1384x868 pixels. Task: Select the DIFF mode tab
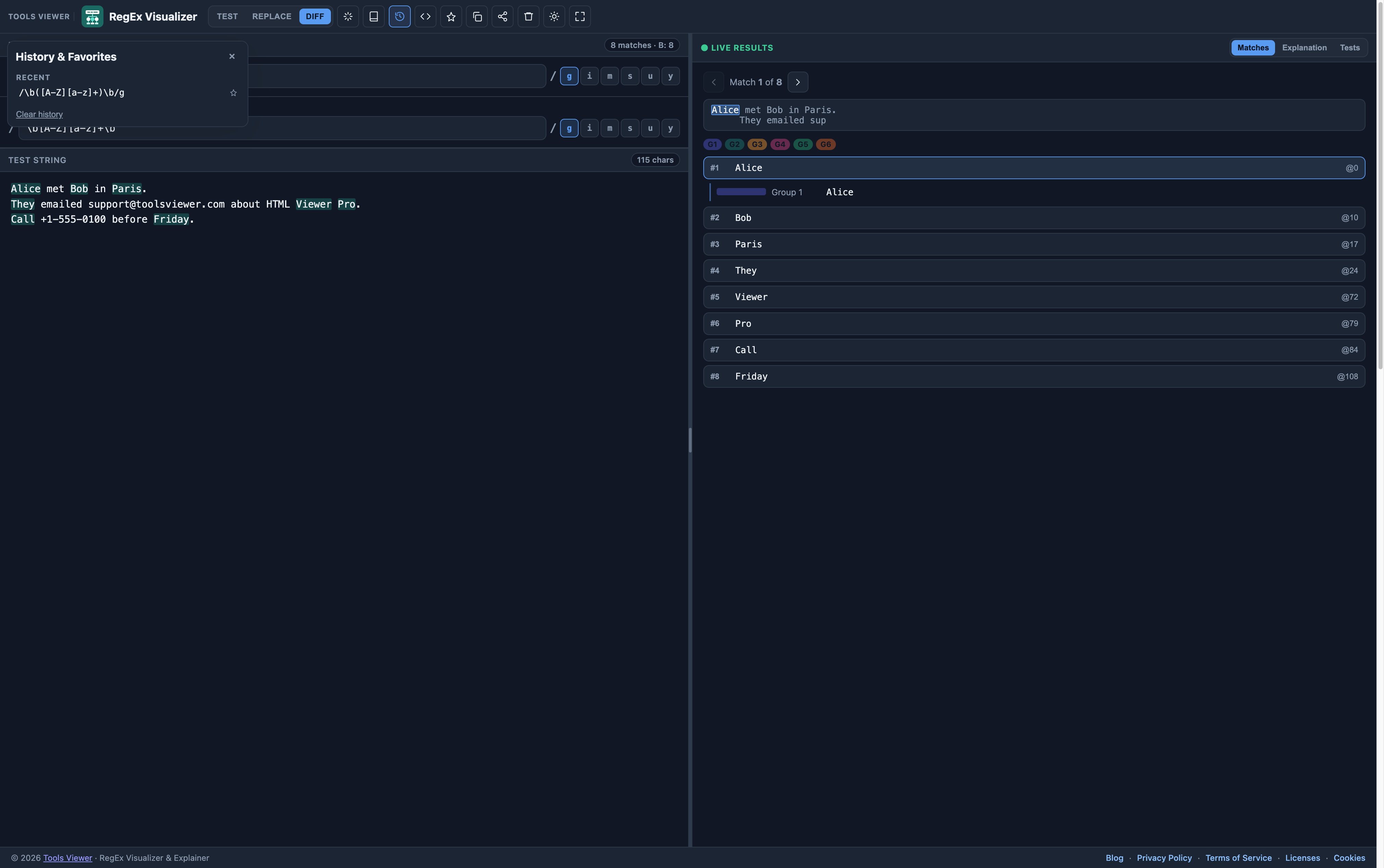pyautogui.click(x=314, y=16)
